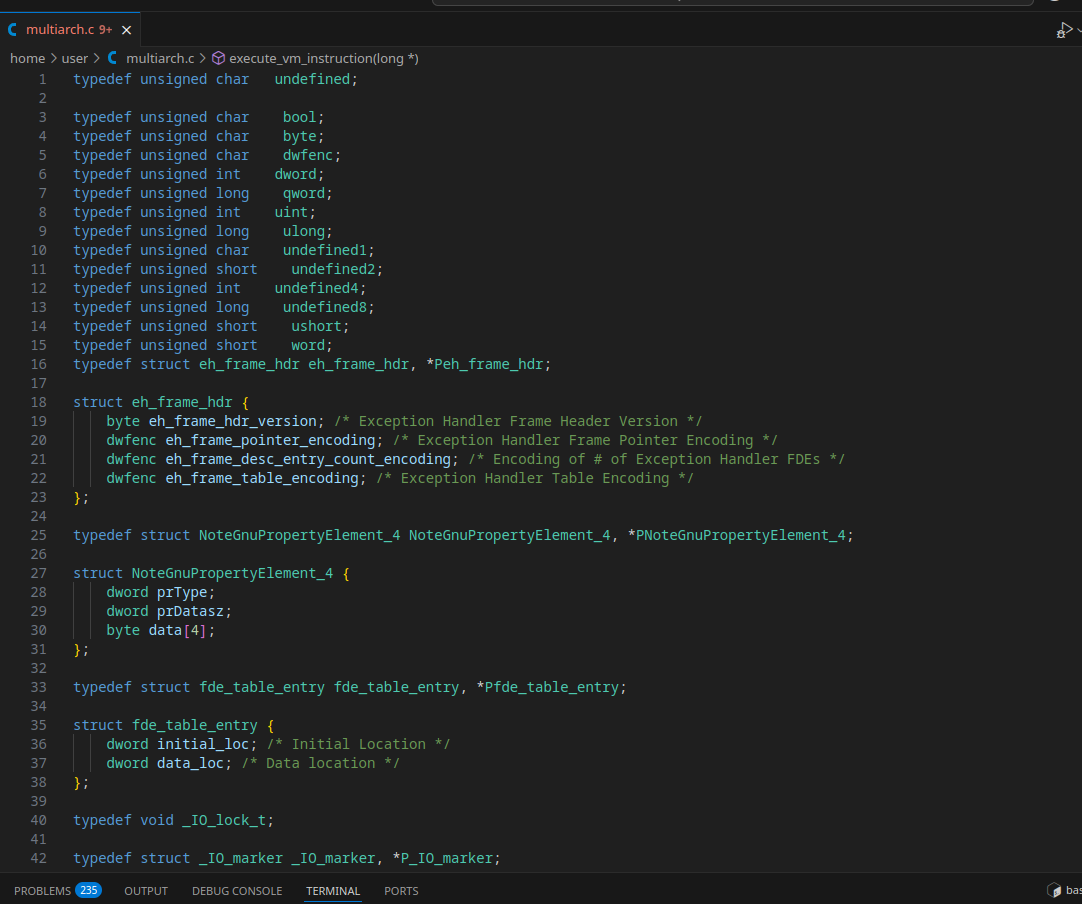Select the multiarch.c editor tab
The image size is (1082, 904).
70,30
